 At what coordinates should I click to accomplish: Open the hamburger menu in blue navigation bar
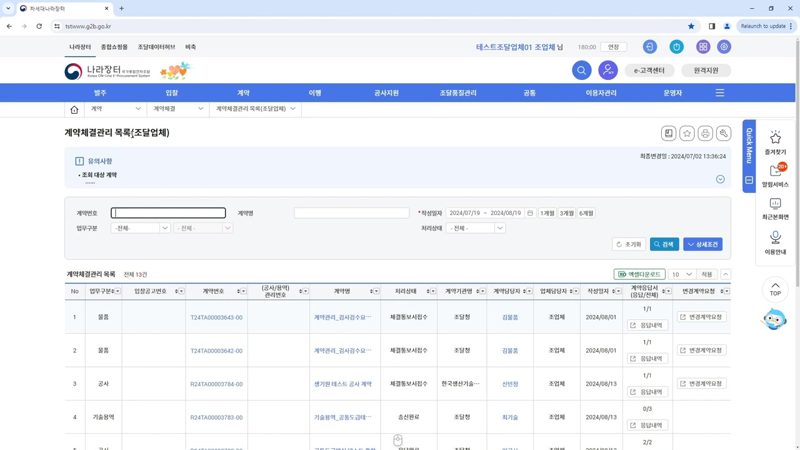click(719, 93)
